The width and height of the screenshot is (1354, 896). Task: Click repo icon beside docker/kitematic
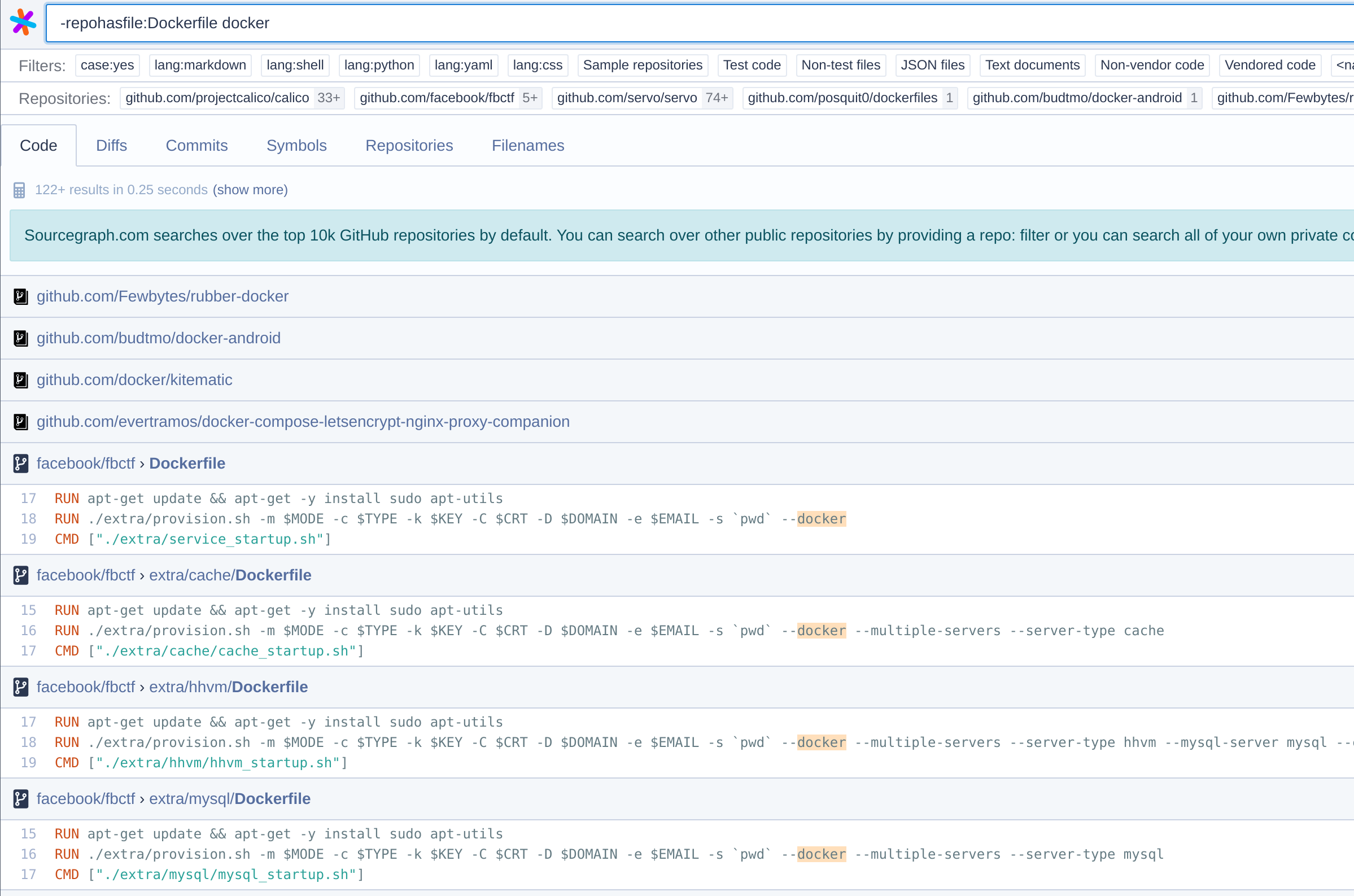20,380
